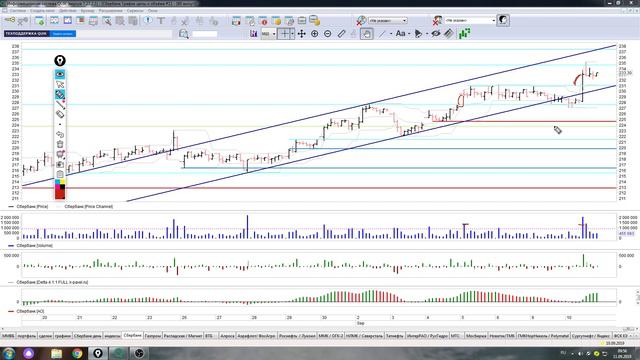Open the crosshair tool dropdown arrow
This screenshot has width=640, height=360.
[292, 34]
